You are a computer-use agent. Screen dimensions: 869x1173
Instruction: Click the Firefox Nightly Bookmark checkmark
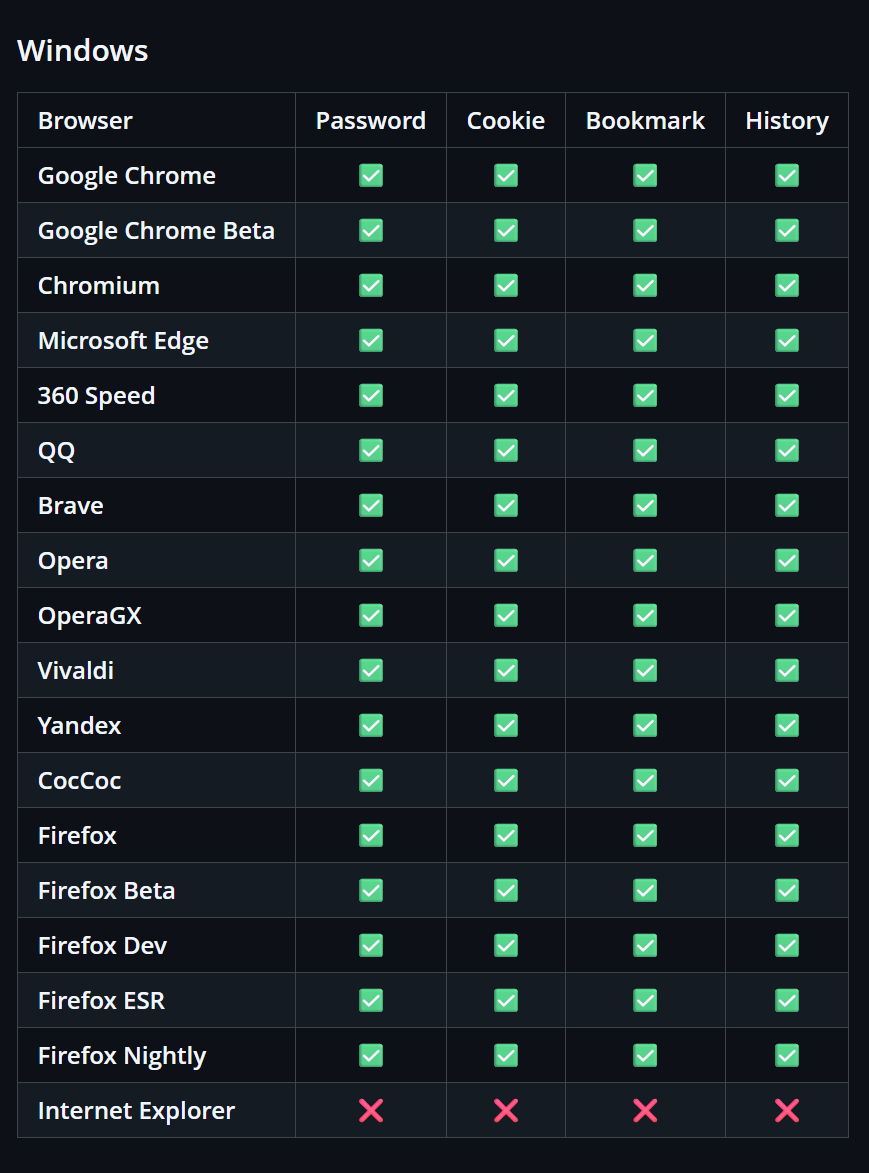tap(645, 1056)
